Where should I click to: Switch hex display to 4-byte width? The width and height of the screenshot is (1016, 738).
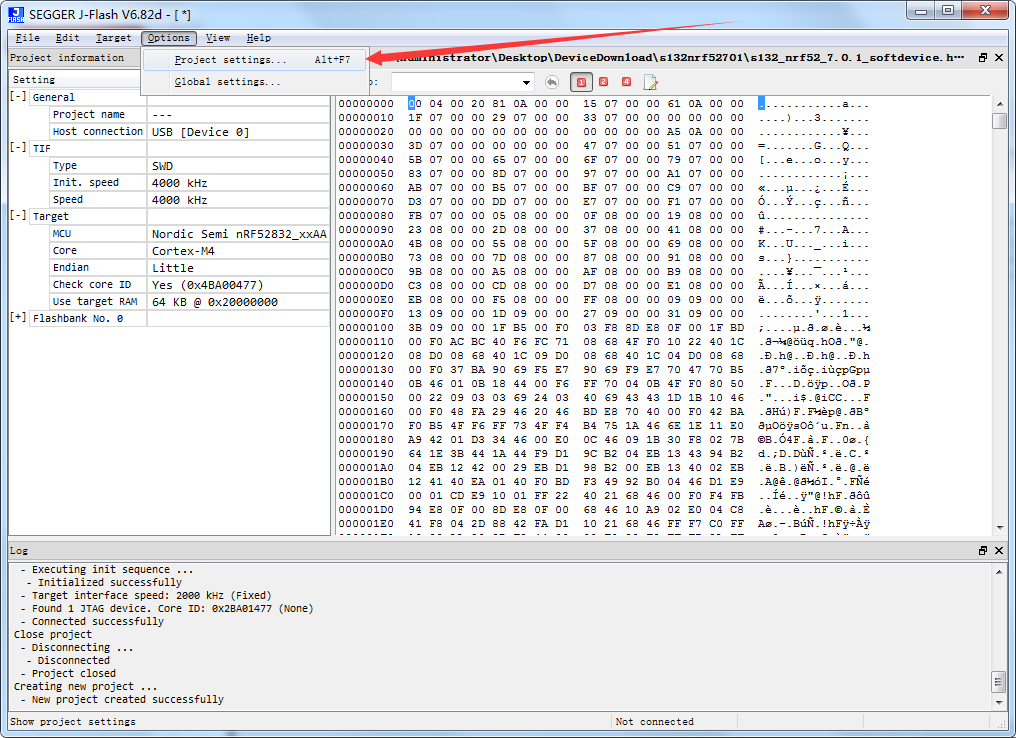626,82
